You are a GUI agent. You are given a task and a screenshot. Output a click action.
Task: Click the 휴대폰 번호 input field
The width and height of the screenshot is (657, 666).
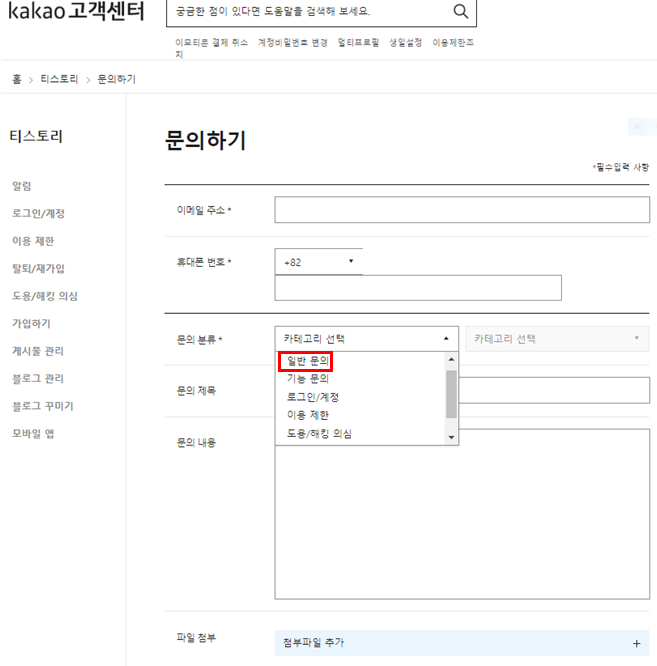[x=418, y=288]
